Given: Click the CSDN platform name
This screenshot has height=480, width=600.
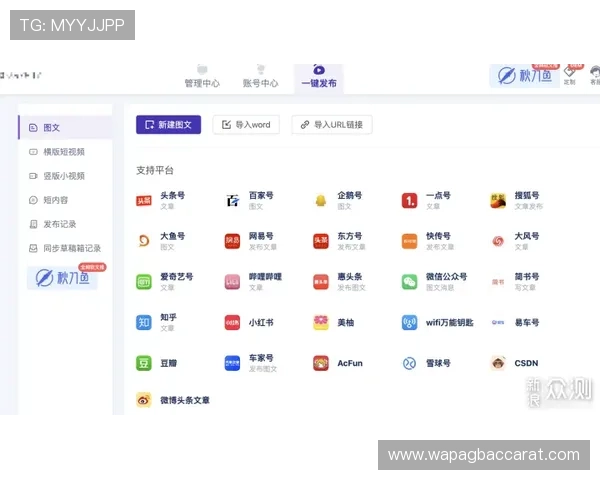Looking at the screenshot, I should pyautogui.click(x=526, y=363).
